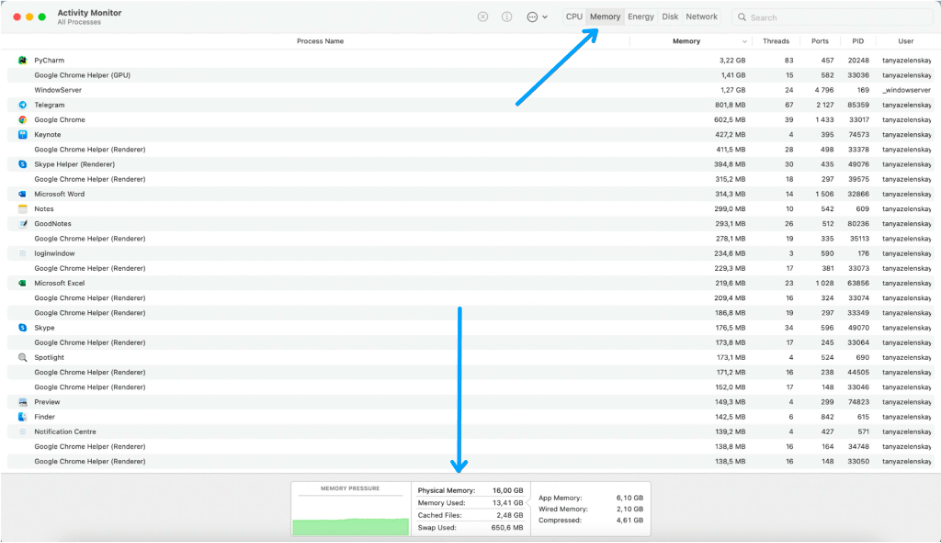The image size is (941, 543).
Task: Select the Microsoft Excel process name
Action: pyautogui.click(x=59, y=283)
